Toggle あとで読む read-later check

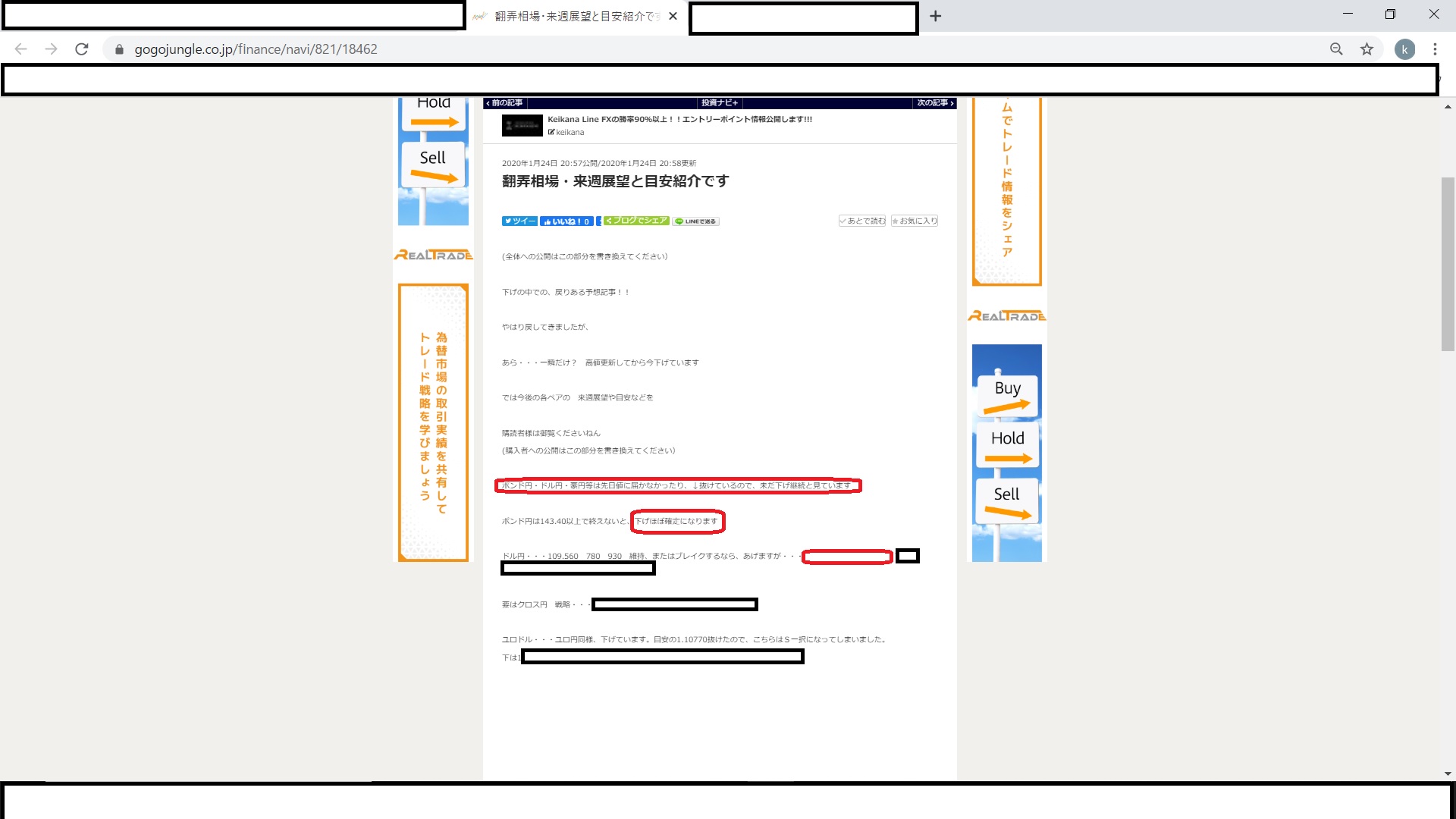tap(862, 221)
